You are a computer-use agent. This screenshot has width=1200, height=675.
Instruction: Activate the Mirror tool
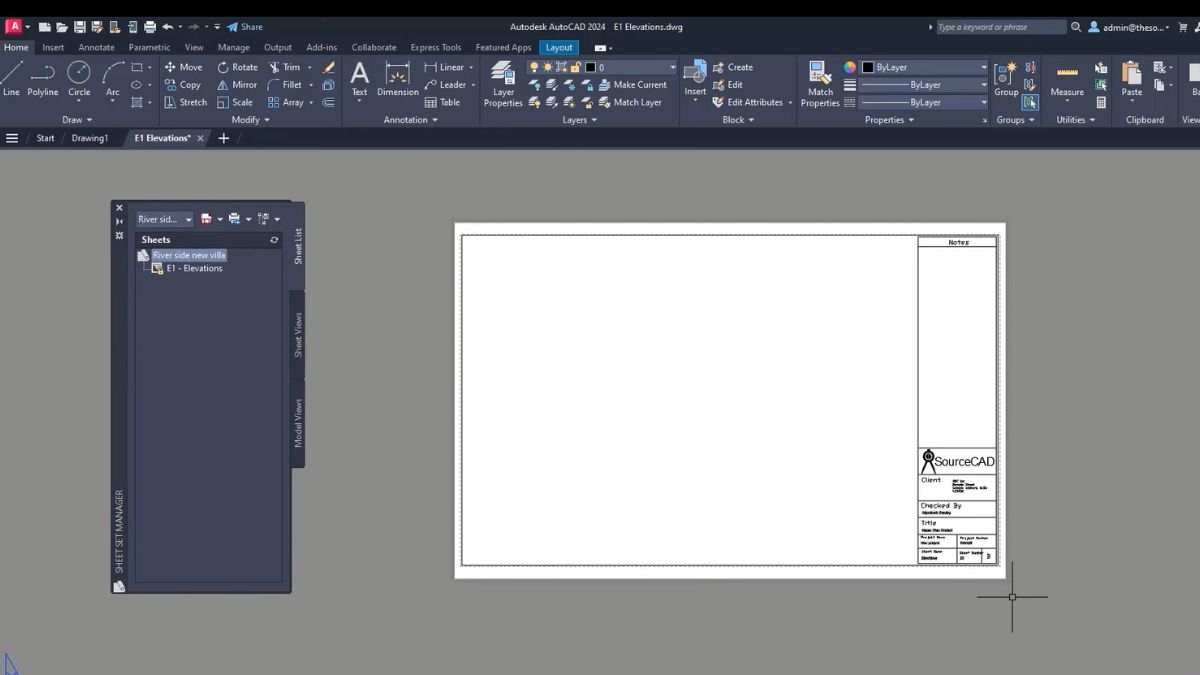(237, 85)
